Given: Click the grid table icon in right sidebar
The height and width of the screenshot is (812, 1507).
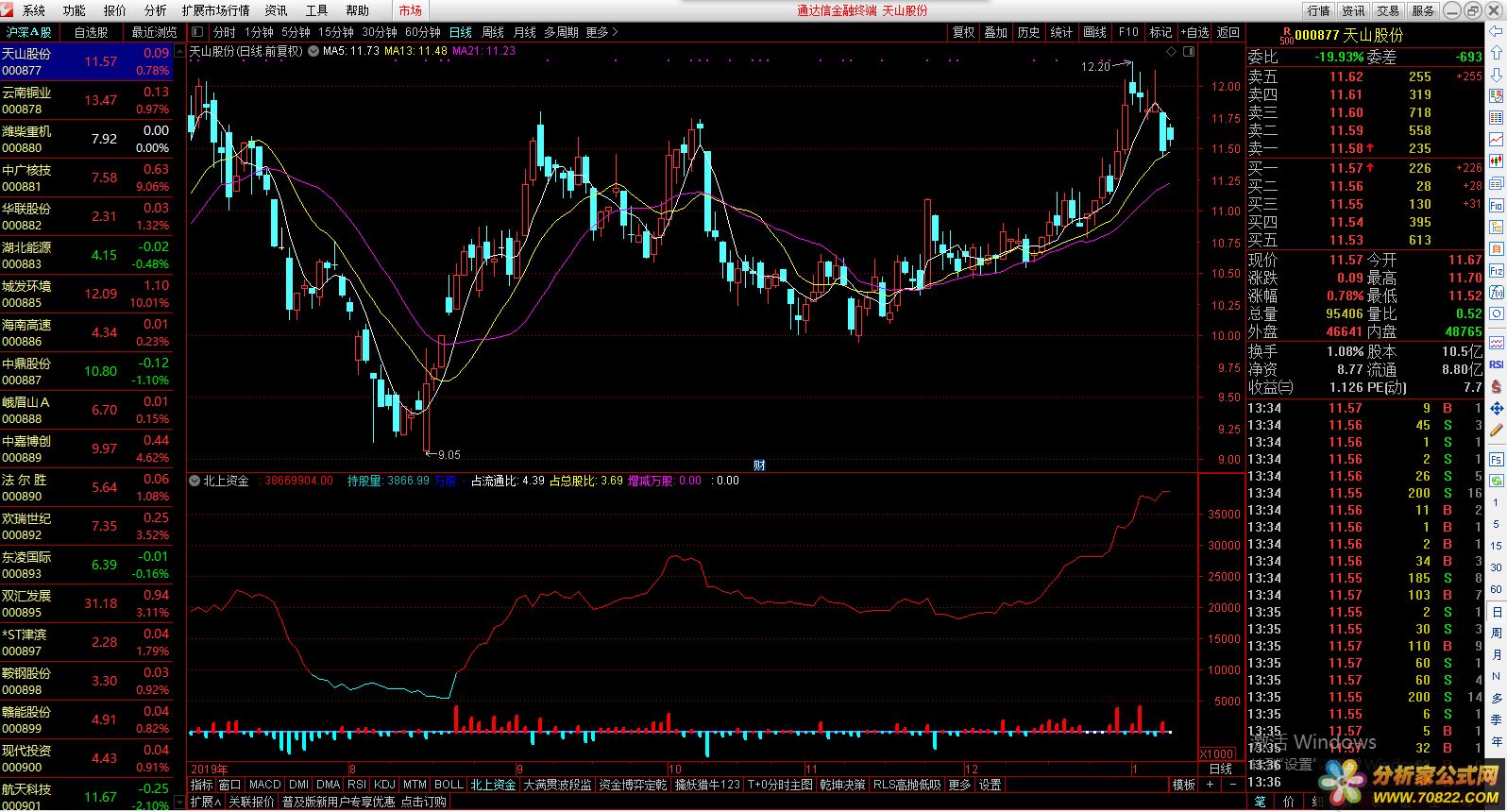Looking at the screenshot, I should click(1497, 118).
